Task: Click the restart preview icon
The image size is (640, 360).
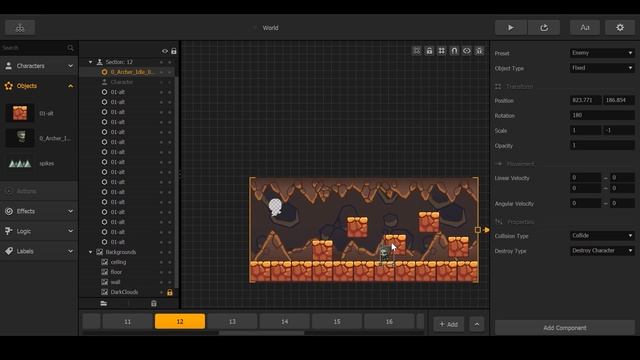Action: [x=544, y=28]
